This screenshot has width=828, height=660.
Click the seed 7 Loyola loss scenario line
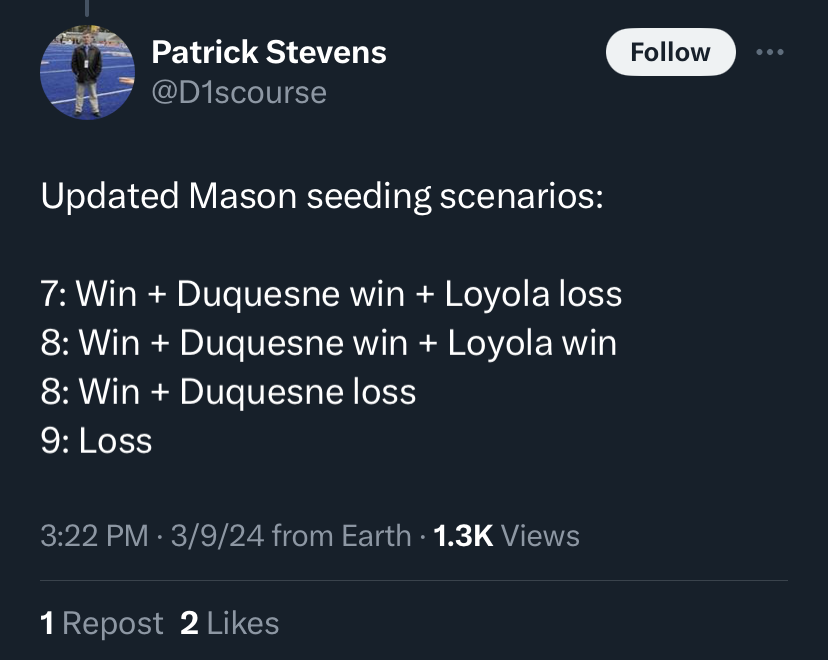[331, 294]
